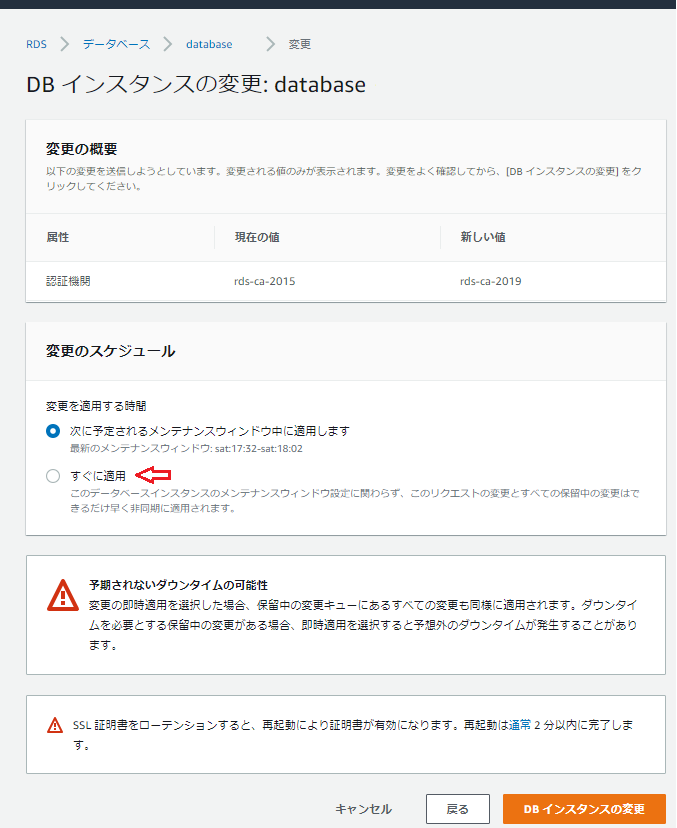This screenshot has height=828, width=677.
Task: Open the RDS breadcrumb link
Action: coord(36,44)
